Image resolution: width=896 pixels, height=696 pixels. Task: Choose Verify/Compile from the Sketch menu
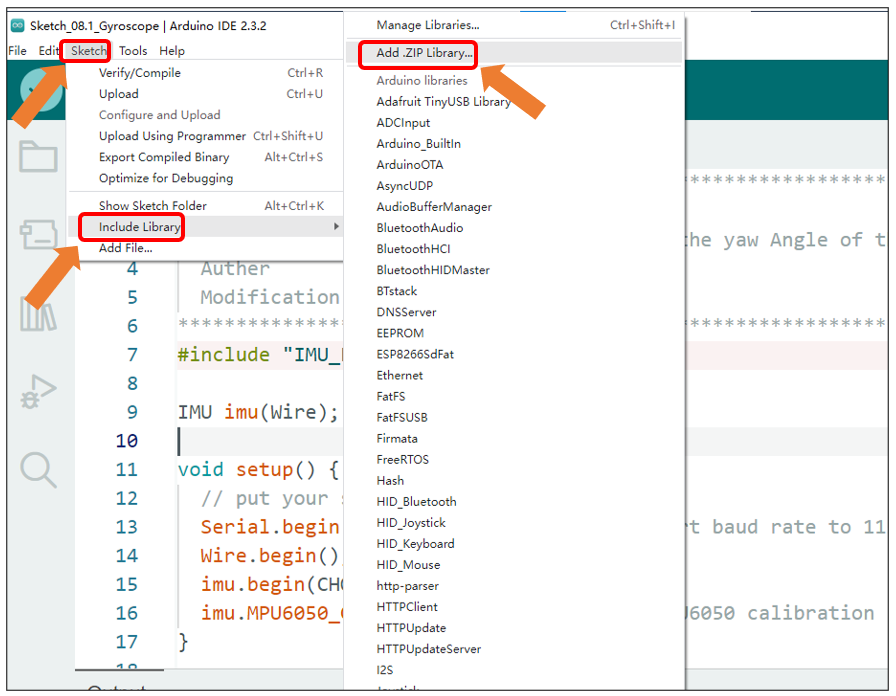[x=206, y=73]
